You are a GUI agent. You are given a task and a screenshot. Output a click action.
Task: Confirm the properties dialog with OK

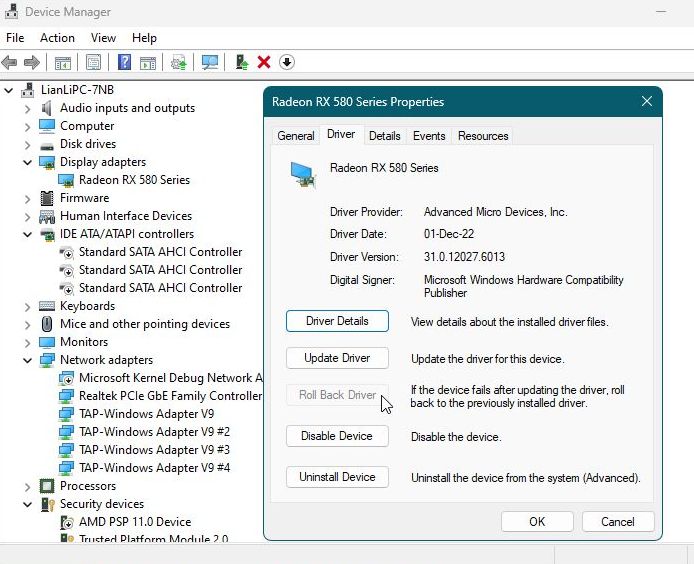(537, 522)
